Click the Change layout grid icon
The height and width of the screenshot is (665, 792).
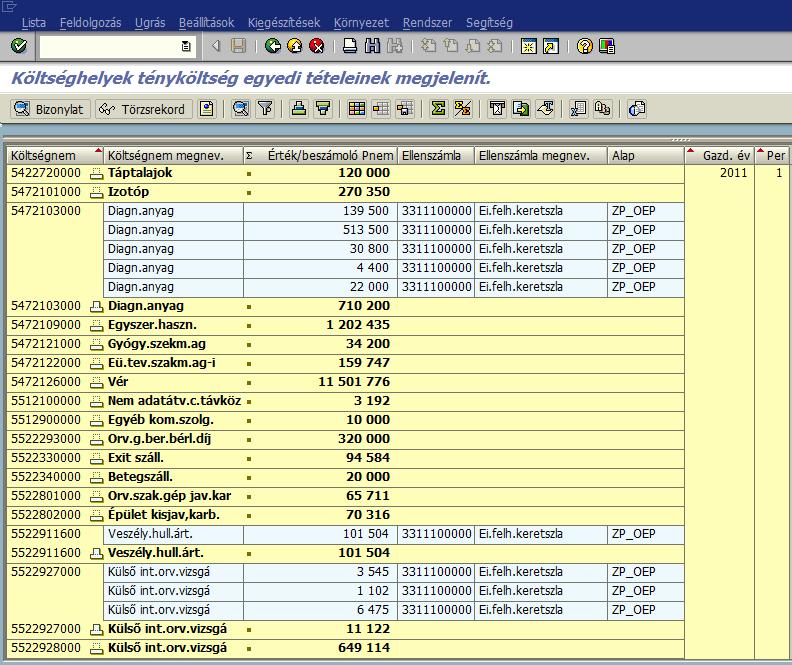click(x=357, y=109)
